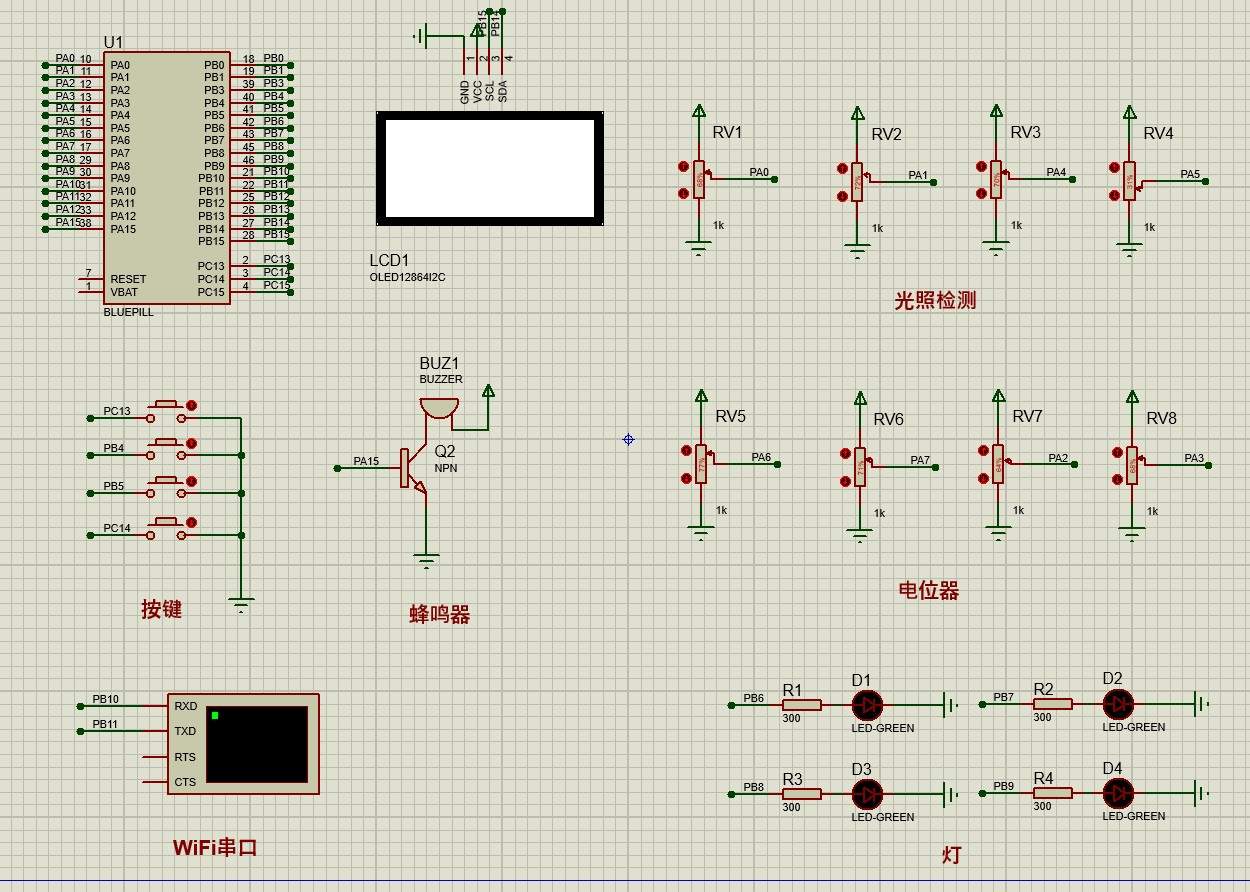Select the Q2 NPN transistor symbol
The width and height of the screenshot is (1250, 892).
[413, 469]
